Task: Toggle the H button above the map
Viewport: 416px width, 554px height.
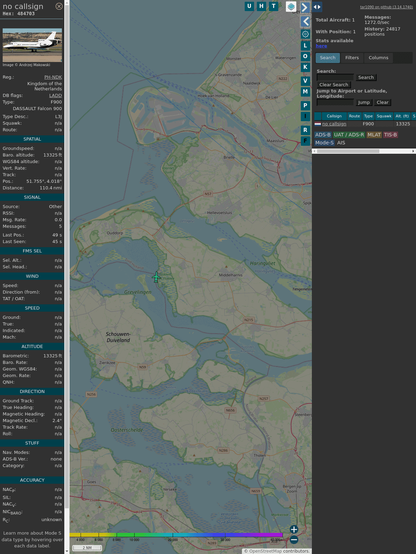Action: (261, 6)
